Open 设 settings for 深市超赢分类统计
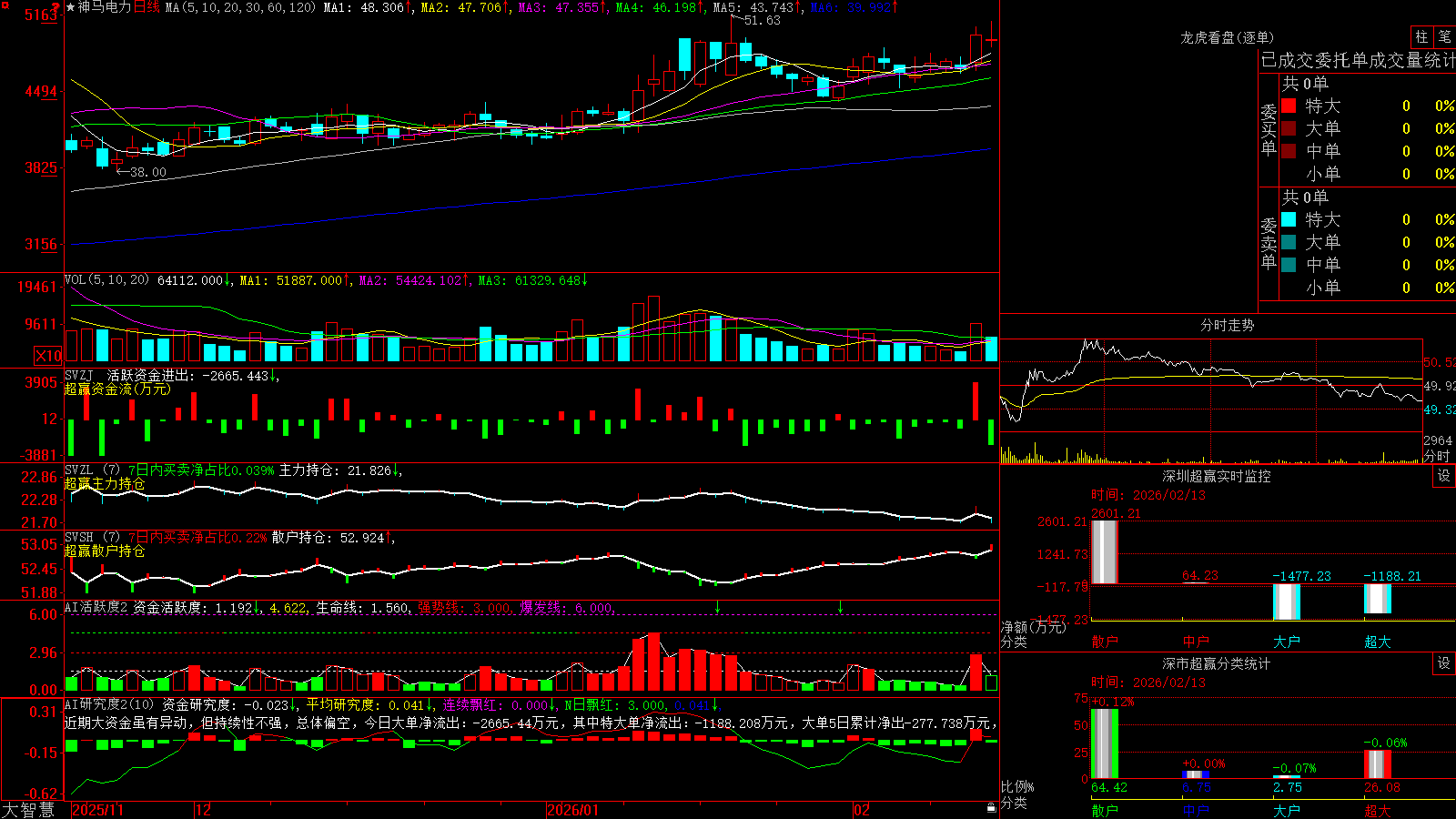 pyautogui.click(x=1444, y=663)
